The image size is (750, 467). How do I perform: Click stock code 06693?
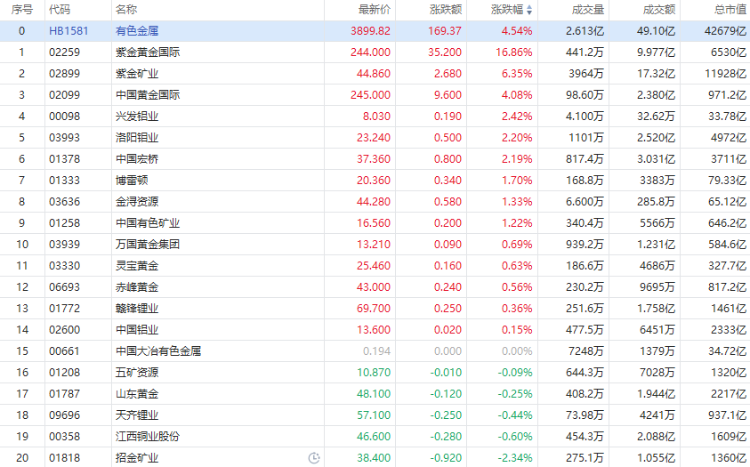tap(65, 287)
